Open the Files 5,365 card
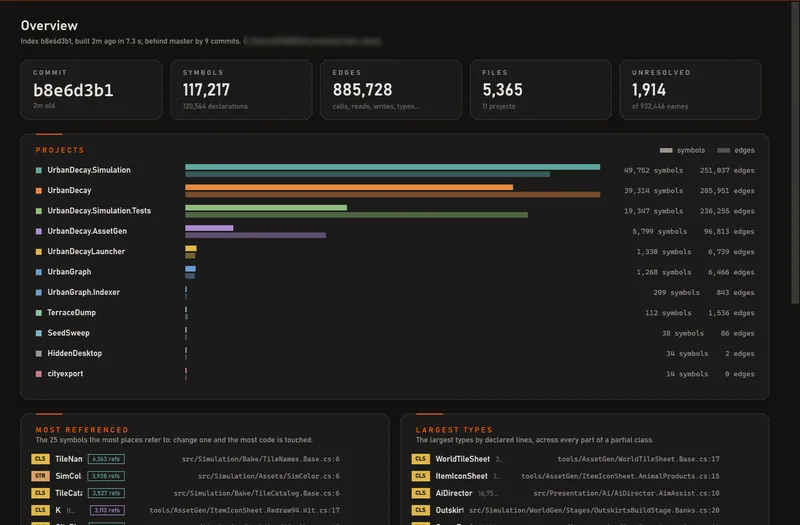 (x=541, y=90)
